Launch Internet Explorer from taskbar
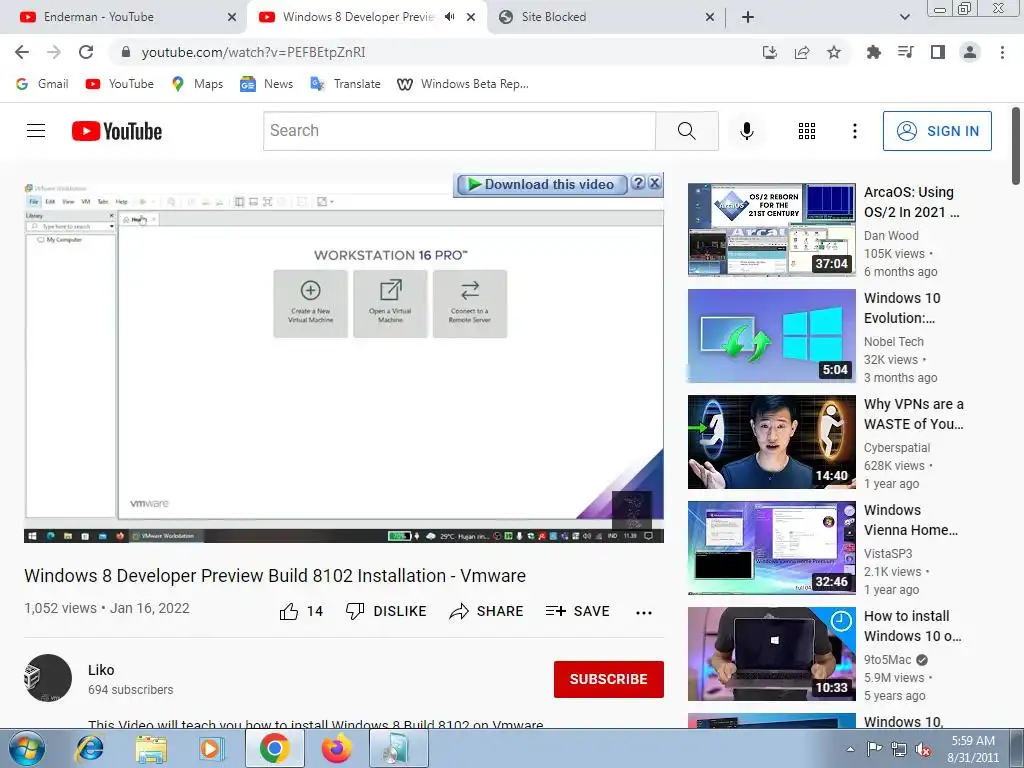The height and width of the screenshot is (768, 1024). [x=89, y=749]
